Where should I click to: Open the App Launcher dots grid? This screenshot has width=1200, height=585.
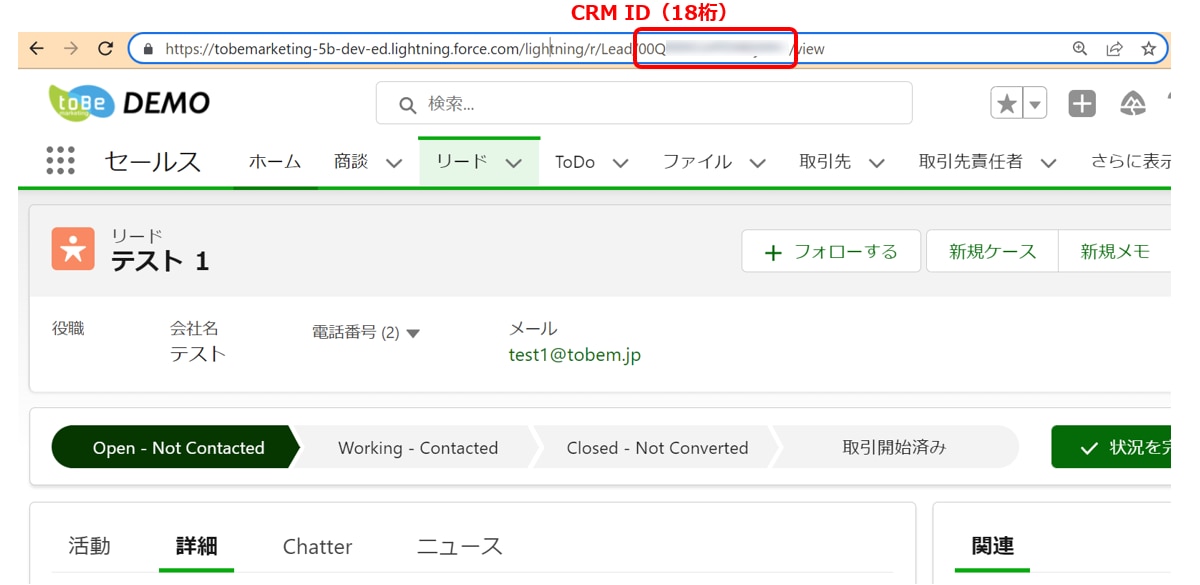(x=61, y=161)
